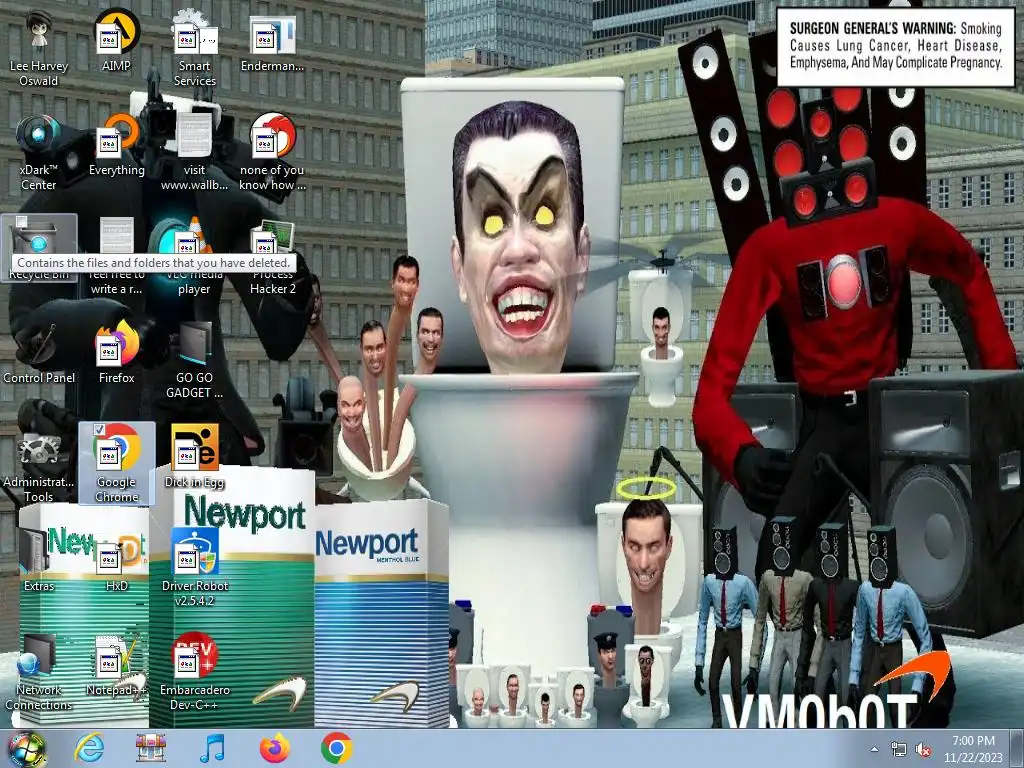Image resolution: width=1024 pixels, height=768 pixels.
Task: Open the Control Panel desktop icon
Action: click(x=39, y=353)
